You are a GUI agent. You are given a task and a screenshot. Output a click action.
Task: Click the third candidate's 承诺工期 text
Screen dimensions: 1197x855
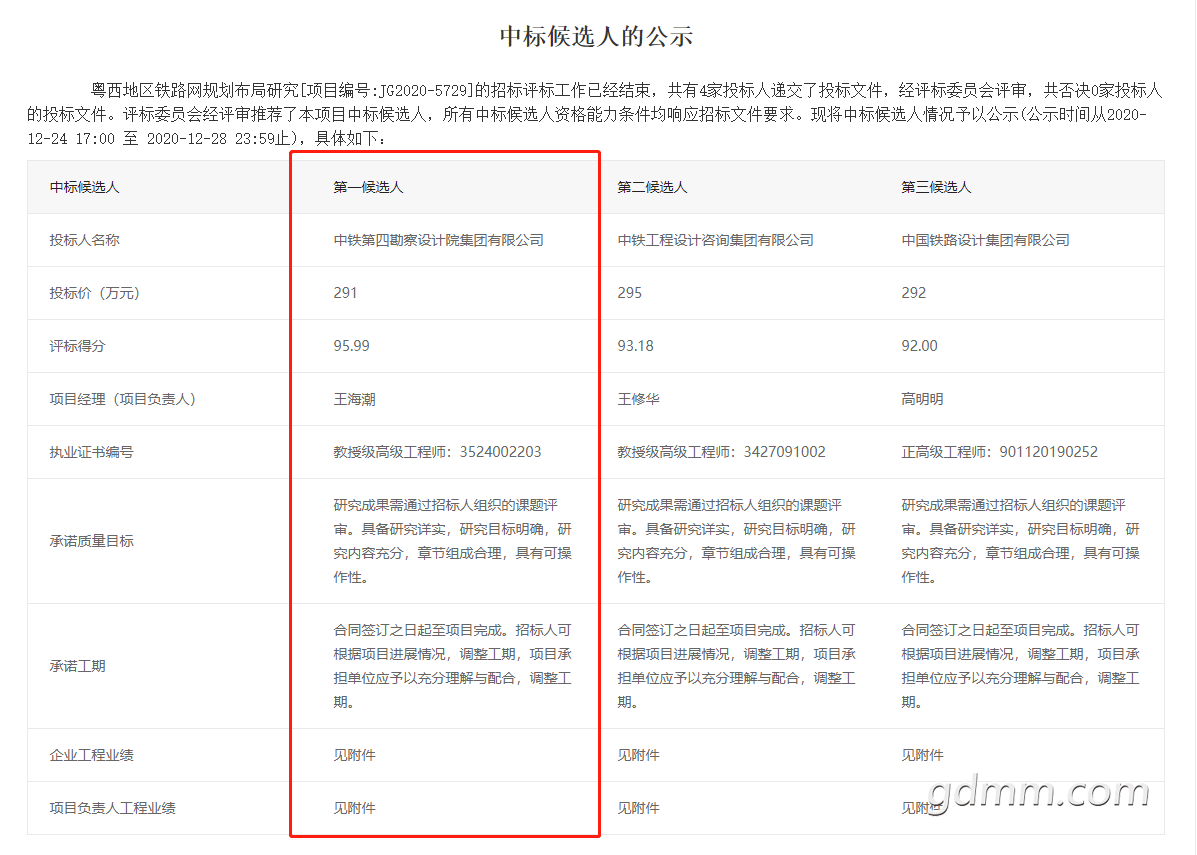pos(1021,666)
